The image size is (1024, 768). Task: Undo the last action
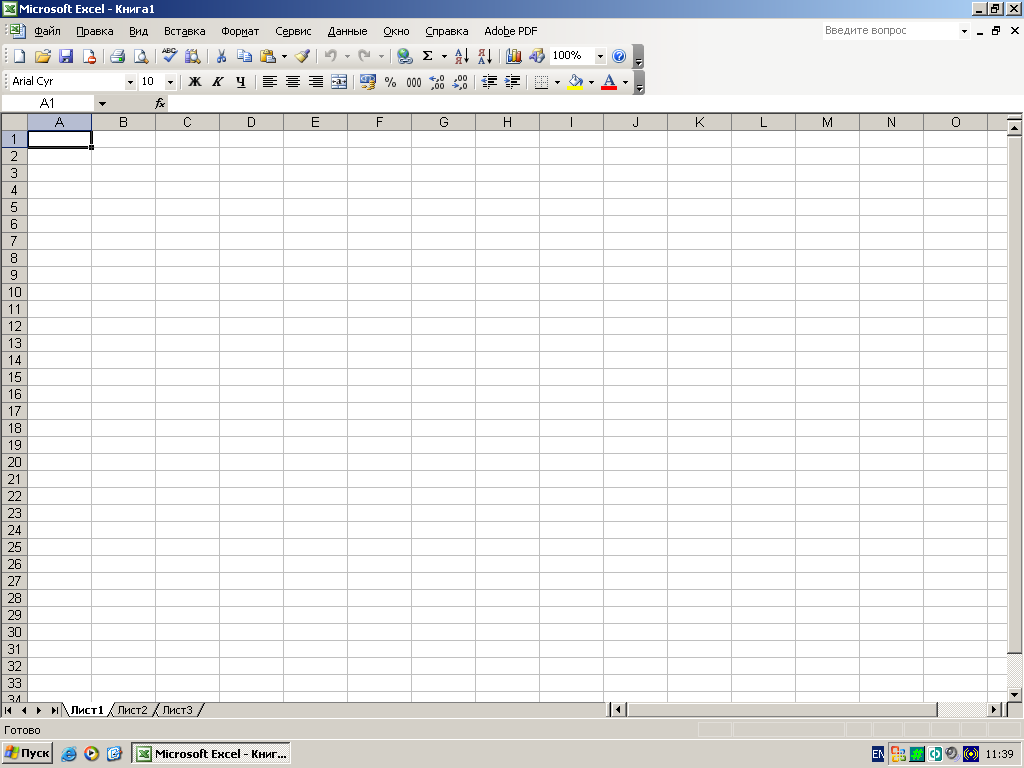331,56
